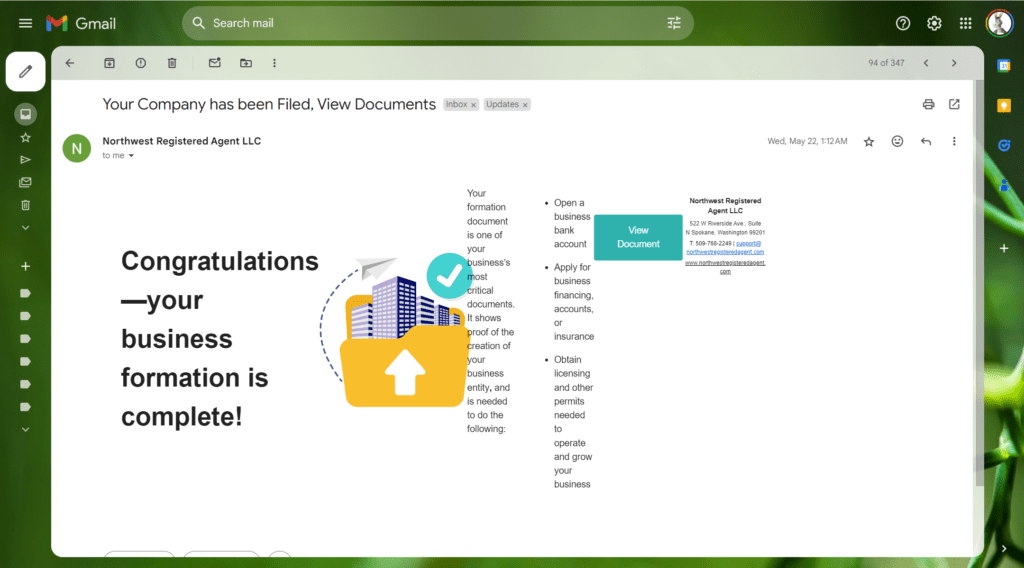Image resolution: width=1024 pixels, height=568 pixels.
Task: Open Trash in left sidebar
Action: [25, 206]
